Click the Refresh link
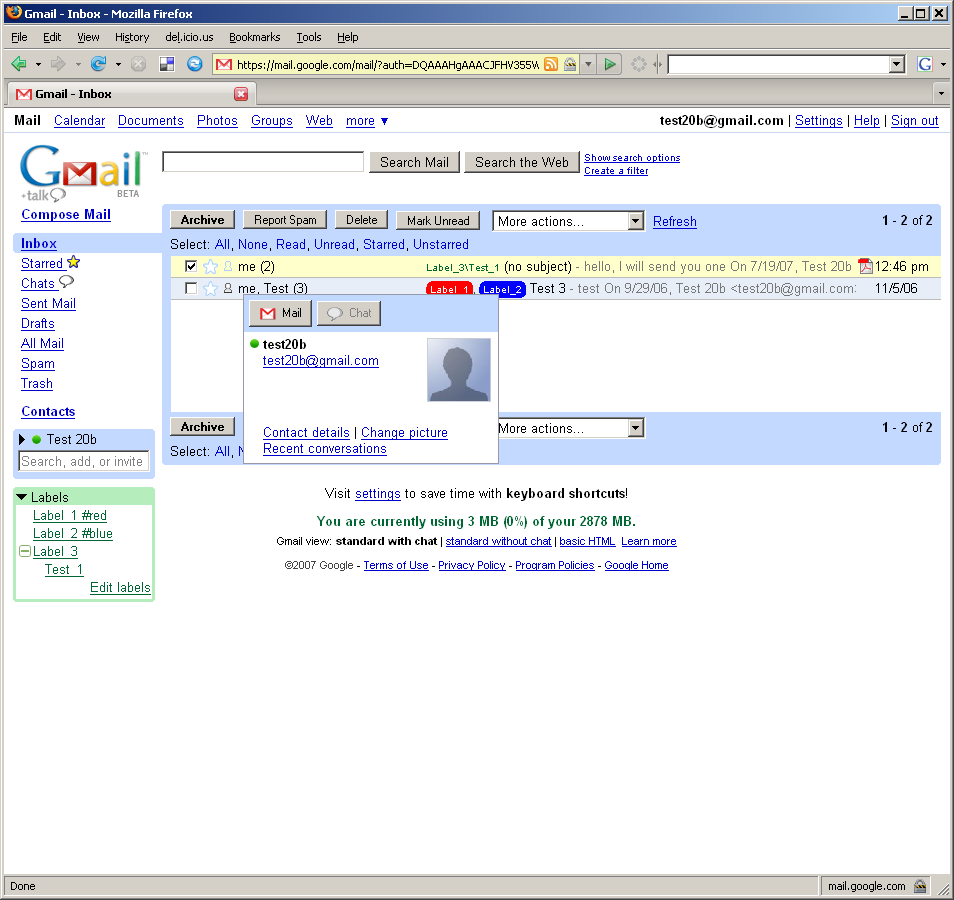This screenshot has width=954, height=900. pyautogui.click(x=675, y=222)
